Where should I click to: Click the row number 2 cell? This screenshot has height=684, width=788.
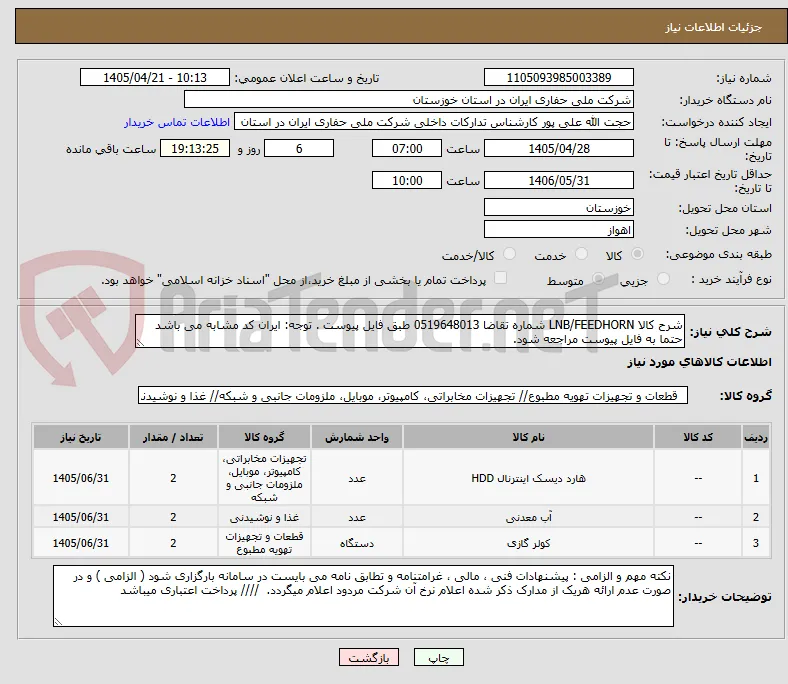point(756,517)
